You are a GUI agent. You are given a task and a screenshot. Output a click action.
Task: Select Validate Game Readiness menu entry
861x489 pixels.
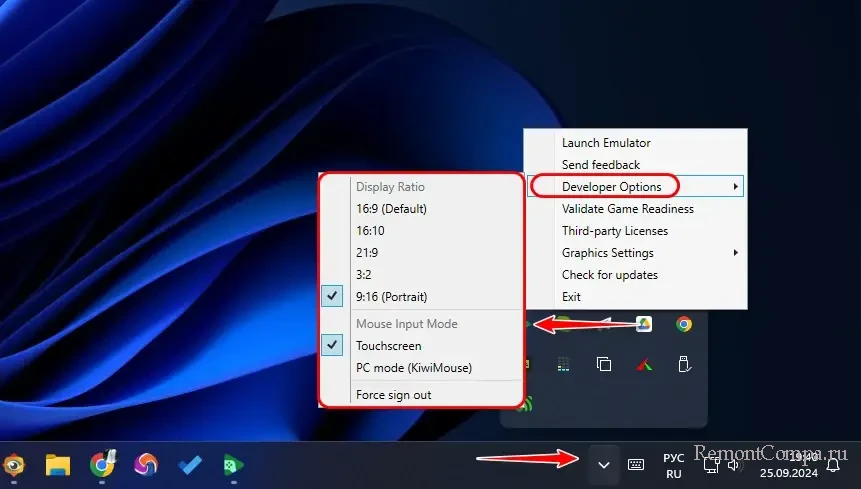point(627,209)
